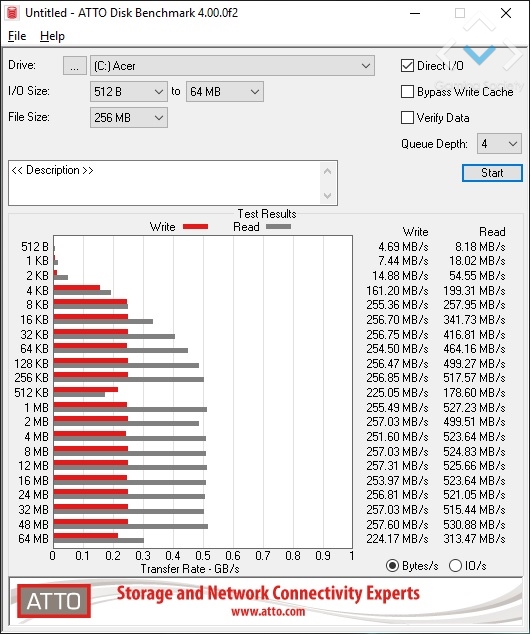The width and height of the screenshot is (530, 634).
Task: Enable the Verify Data checkbox
Action: tap(407, 118)
